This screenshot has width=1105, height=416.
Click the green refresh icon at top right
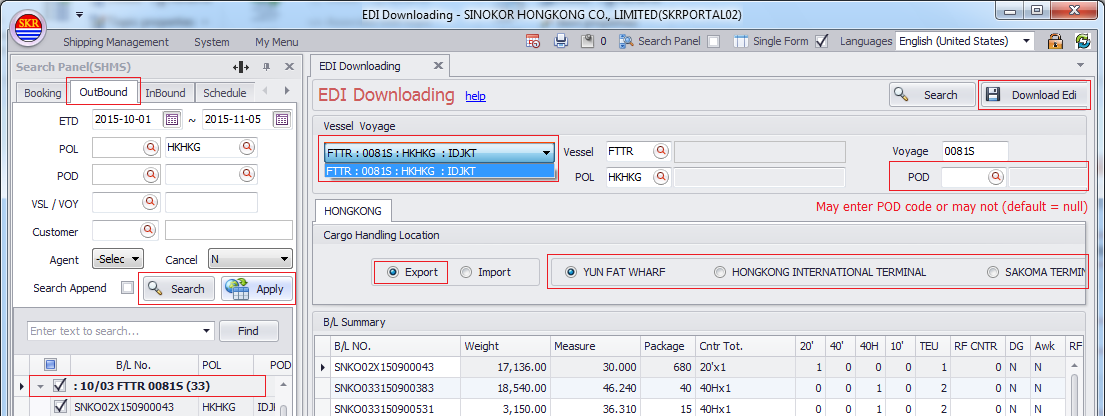1083,41
